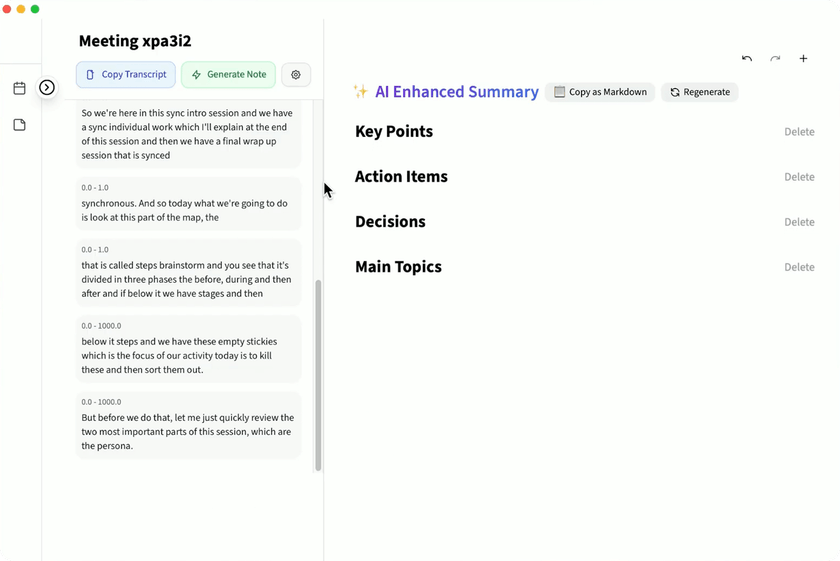Expand sidebar with the chevron arrow button
840x561 pixels.
point(47,88)
